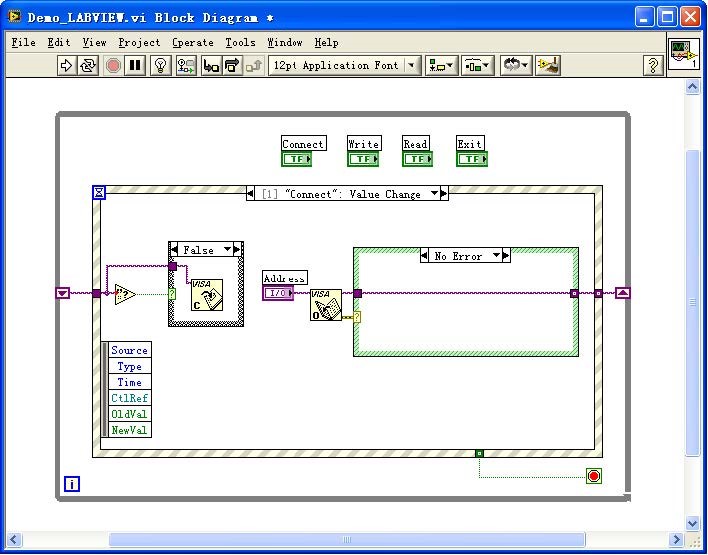Toggle Retain Wire Values button
Viewport: 708px width, 555px height.
[x=186, y=65]
